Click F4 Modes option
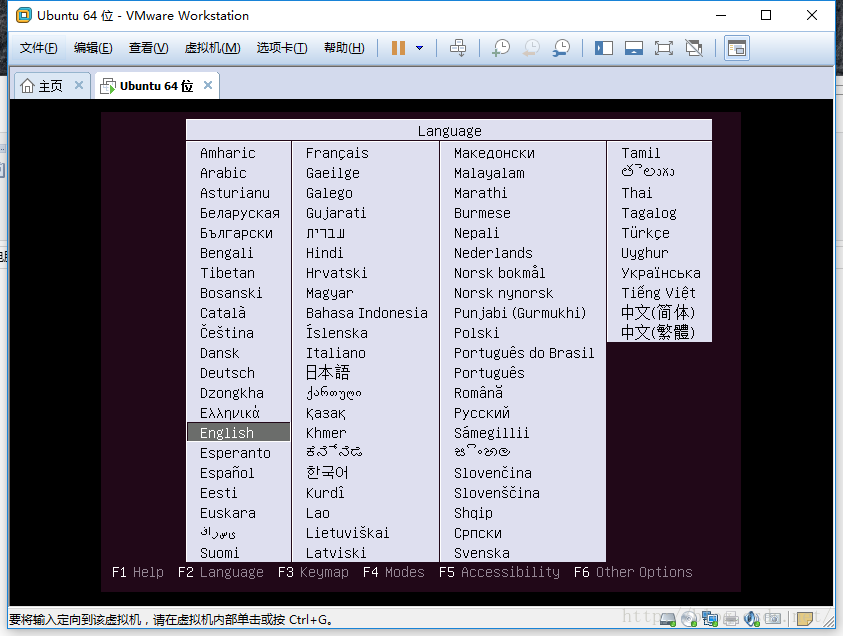Image resolution: width=843 pixels, height=636 pixels. (x=394, y=572)
